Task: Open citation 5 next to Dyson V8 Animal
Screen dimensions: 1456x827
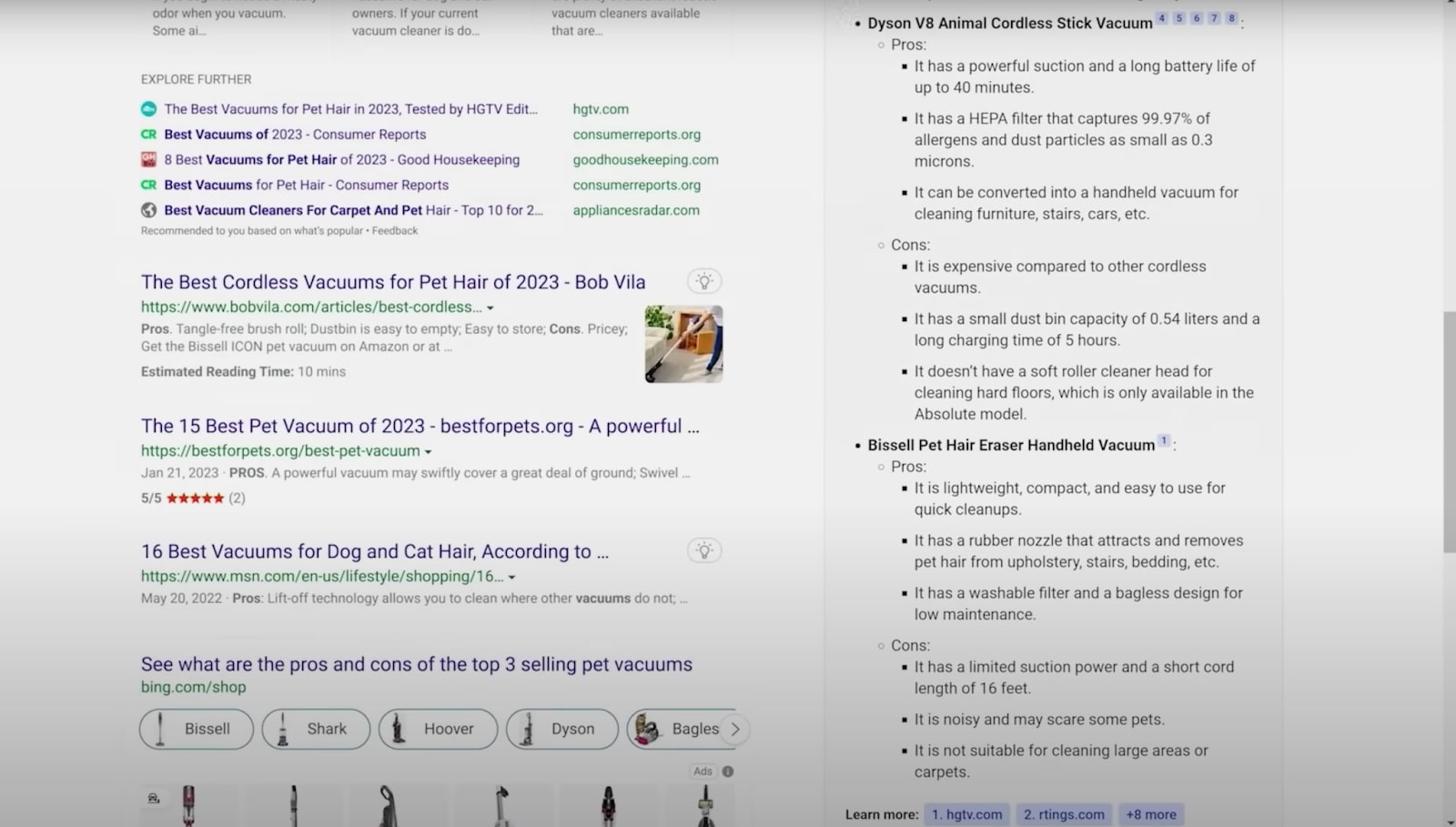Action: (x=1179, y=18)
